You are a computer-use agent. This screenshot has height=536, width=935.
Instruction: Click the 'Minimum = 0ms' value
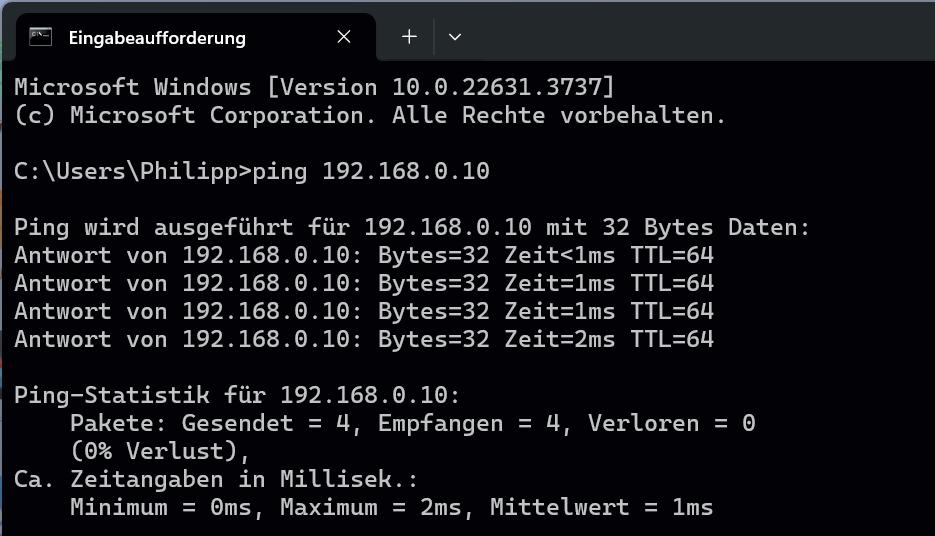point(161,507)
